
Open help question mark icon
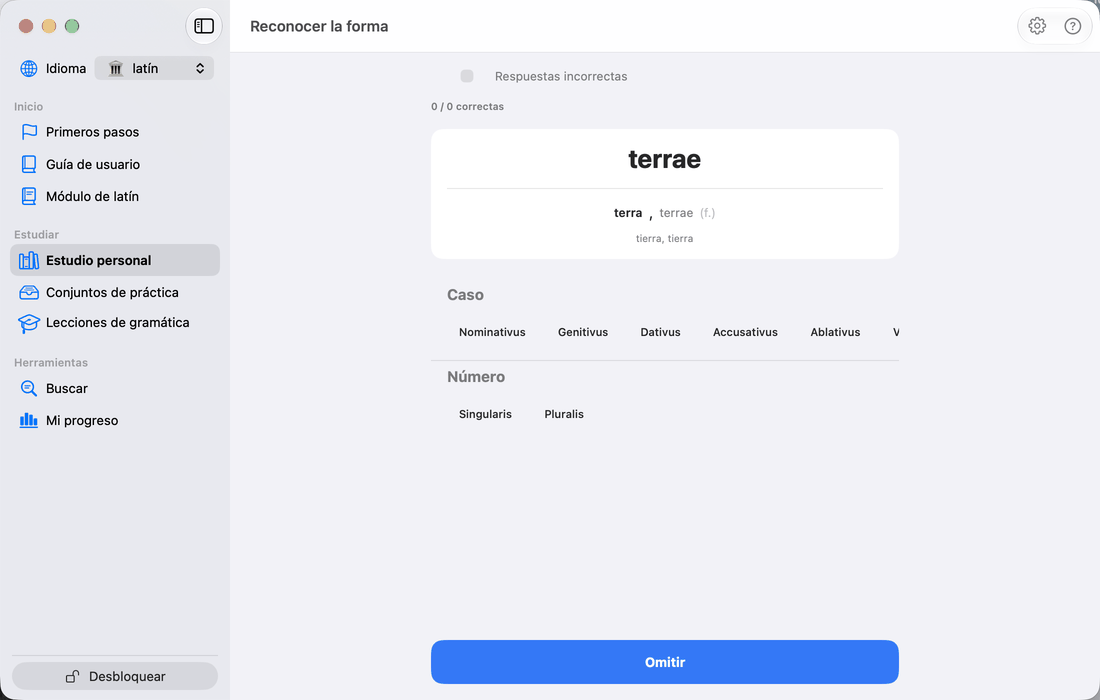tap(1073, 26)
